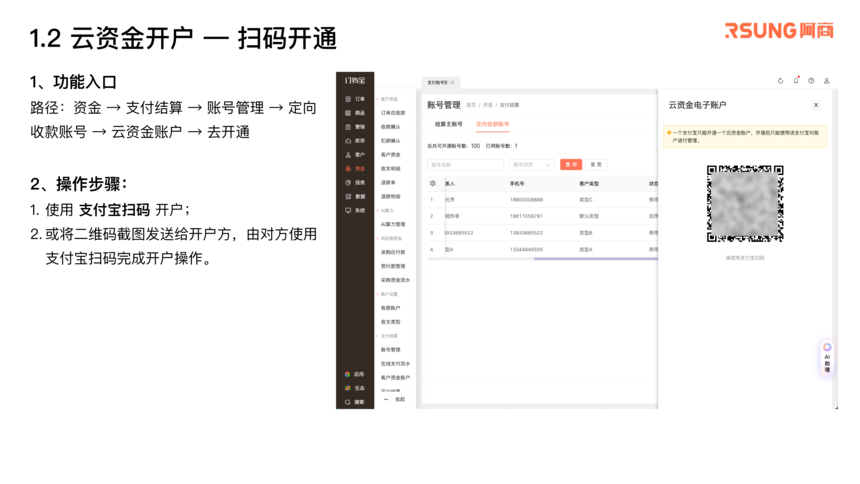Click the refresh icon in the top bar
This screenshot has height=484, width=860.
(x=781, y=81)
